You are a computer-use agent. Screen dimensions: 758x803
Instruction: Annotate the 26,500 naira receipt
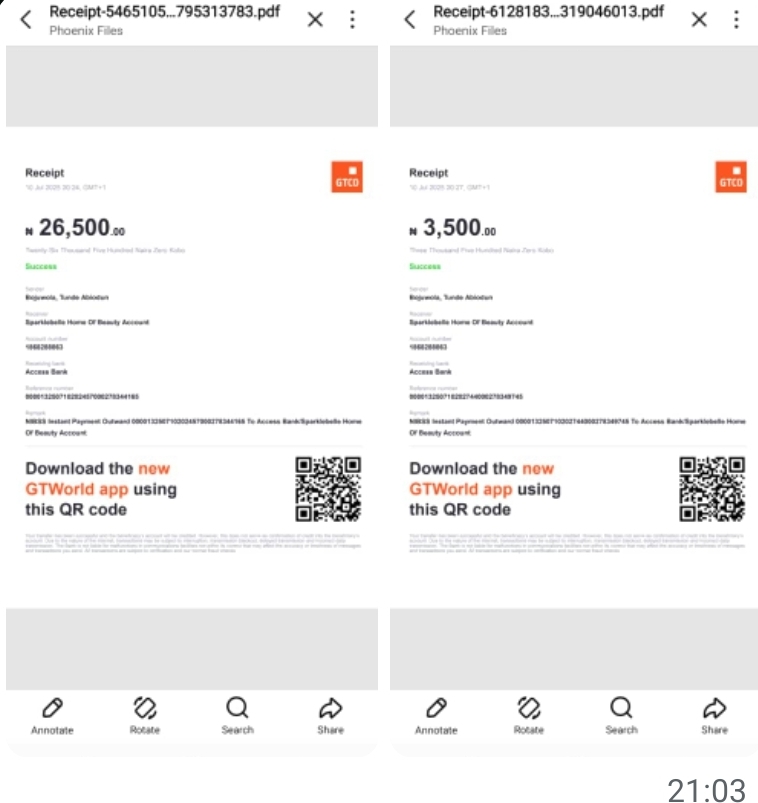(52, 714)
